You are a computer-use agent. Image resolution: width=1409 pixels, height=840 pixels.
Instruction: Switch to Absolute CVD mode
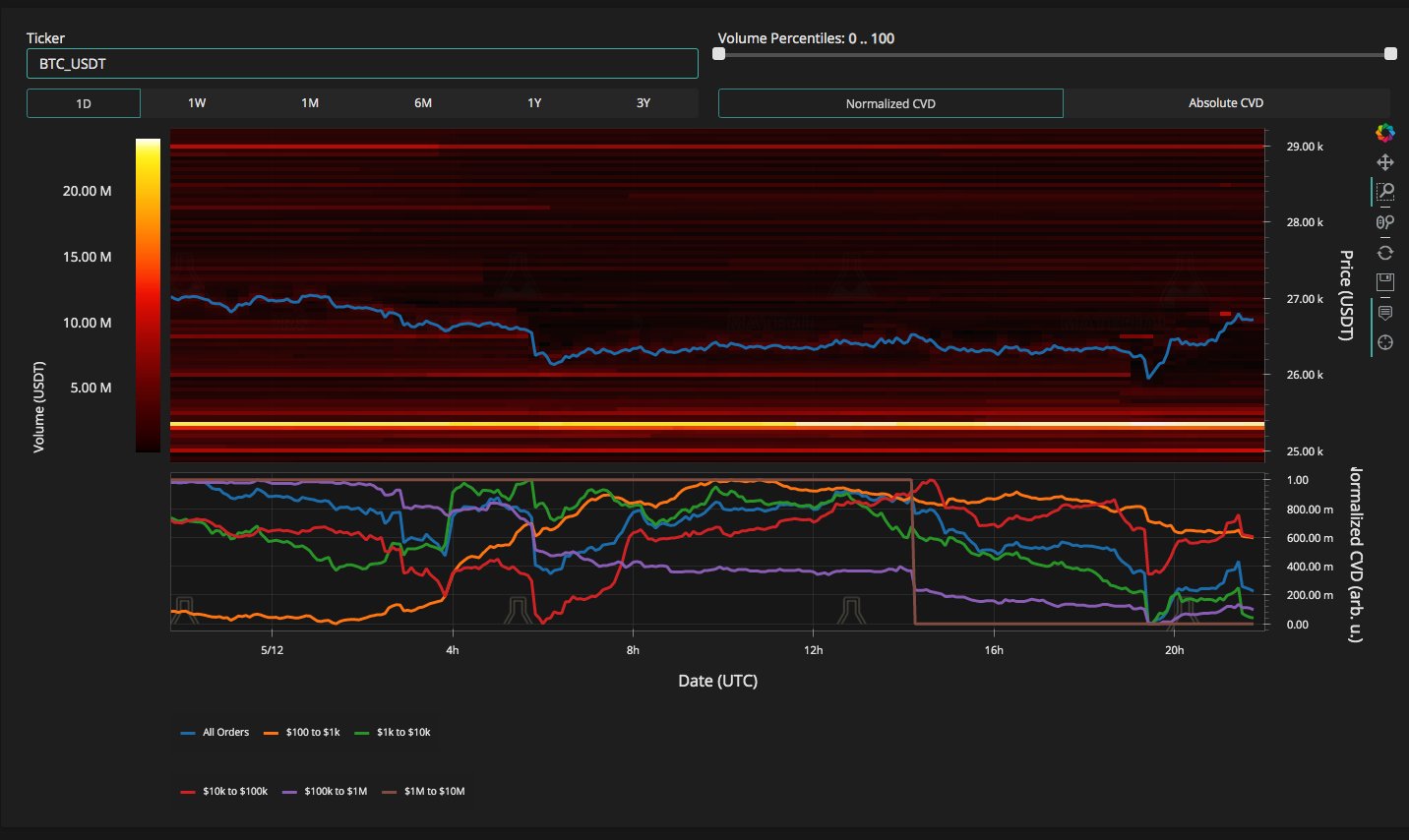[x=1226, y=103]
